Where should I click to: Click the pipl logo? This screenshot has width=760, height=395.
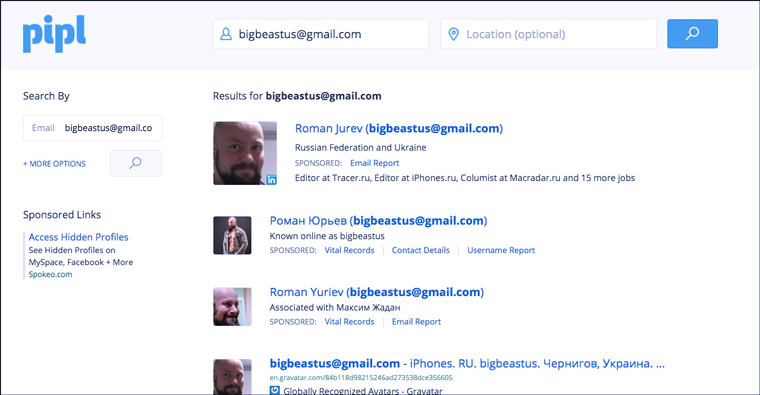(x=54, y=33)
